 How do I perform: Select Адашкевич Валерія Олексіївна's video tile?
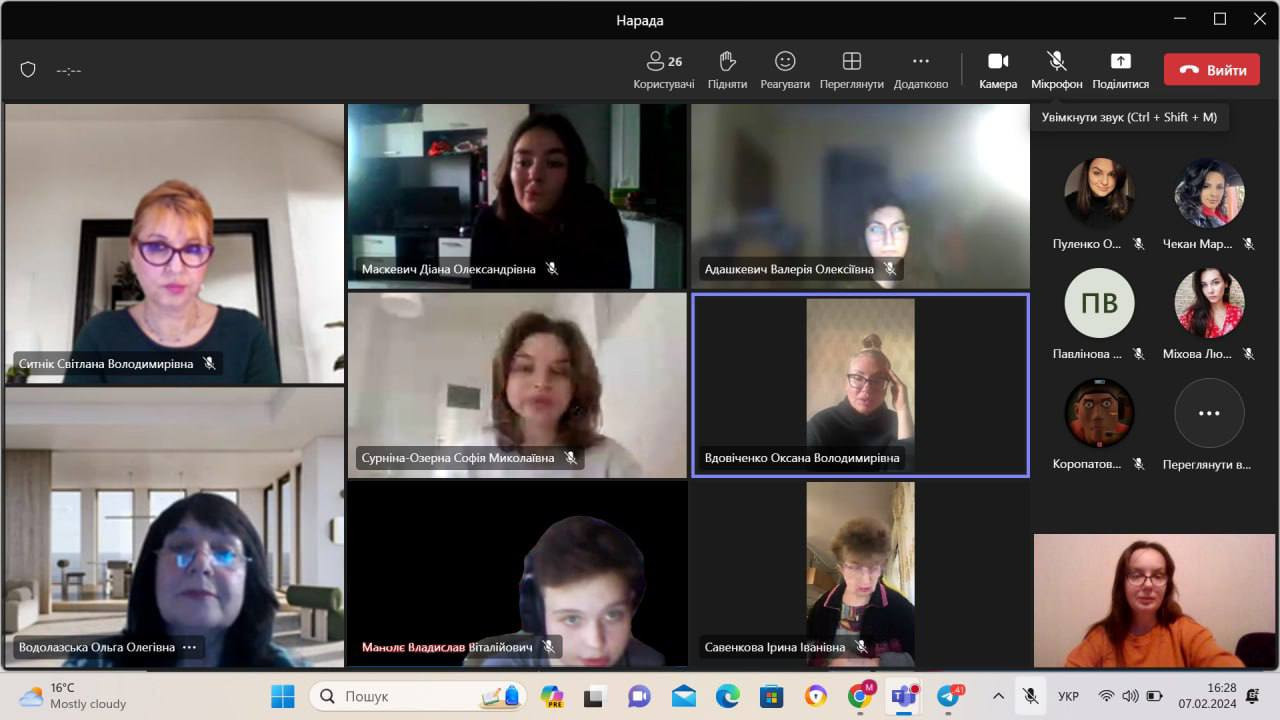point(860,196)
